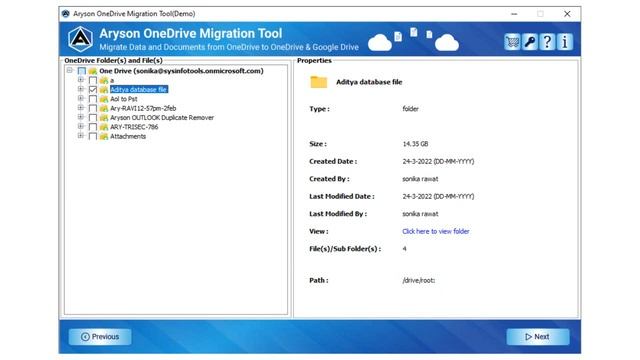
Task: Click the info about icon
Action: point(565,42)
